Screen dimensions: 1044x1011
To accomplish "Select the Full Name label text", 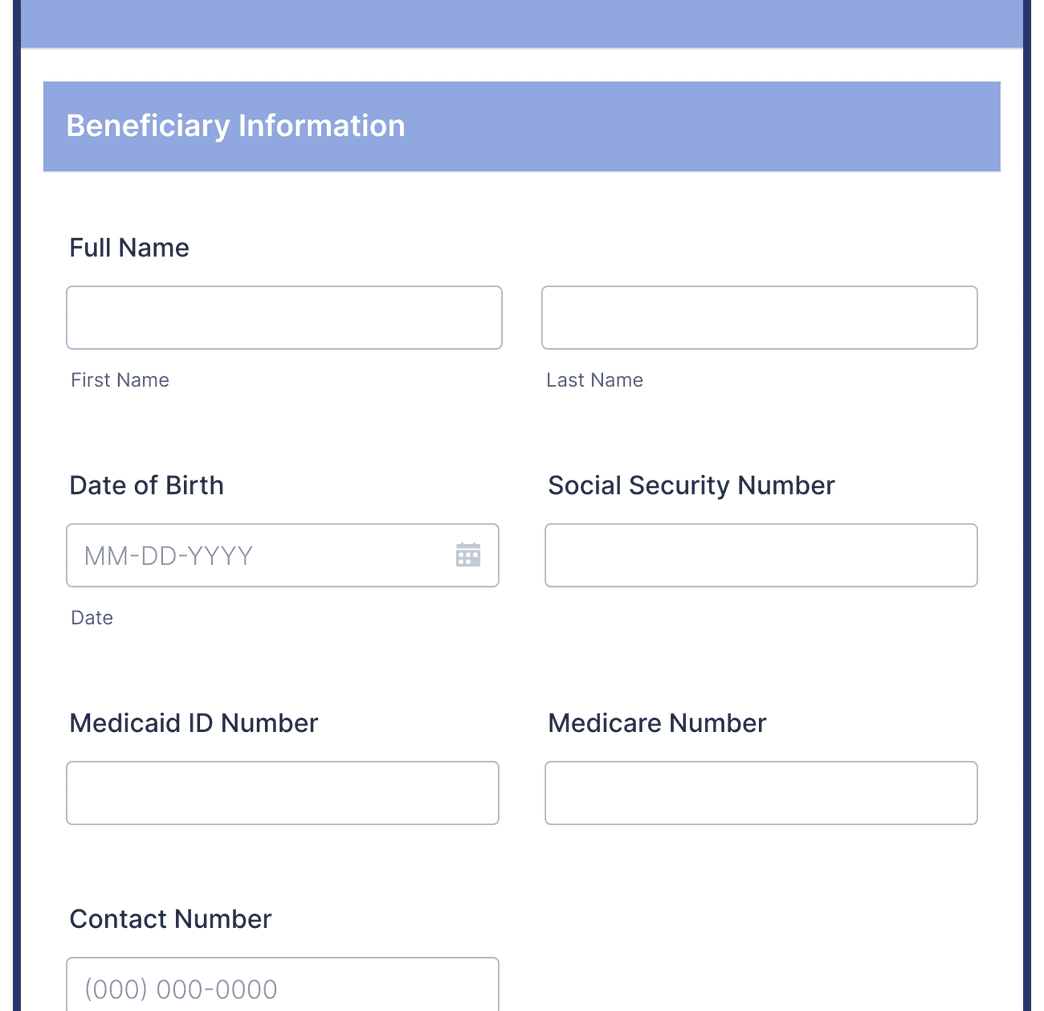I will point(129,247).
